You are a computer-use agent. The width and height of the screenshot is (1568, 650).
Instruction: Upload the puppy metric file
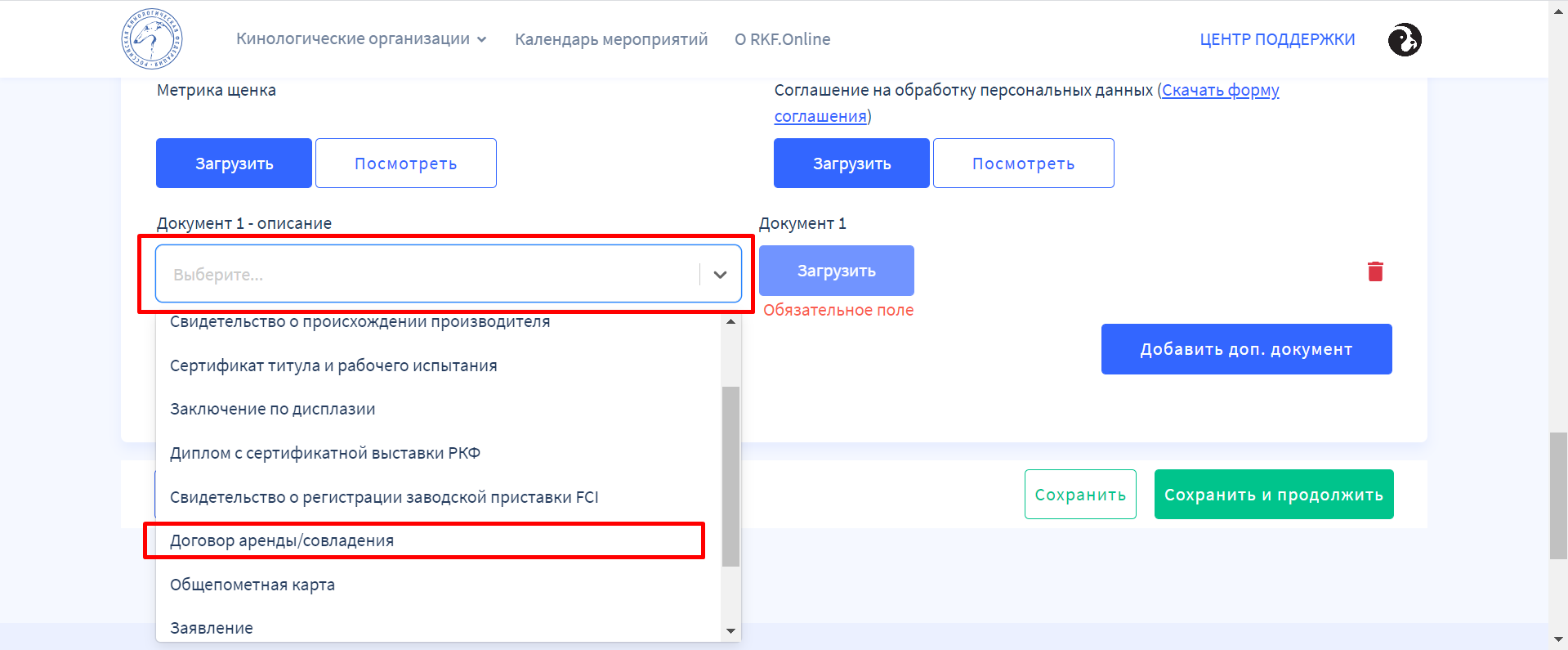pos(234,164)
